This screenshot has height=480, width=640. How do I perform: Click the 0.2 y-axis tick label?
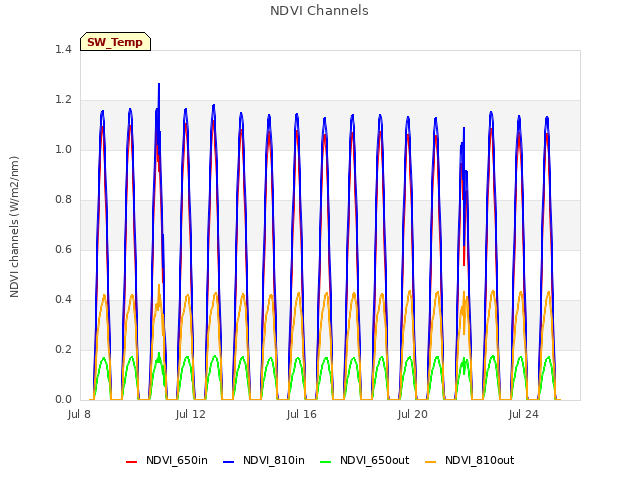(63, 349)
